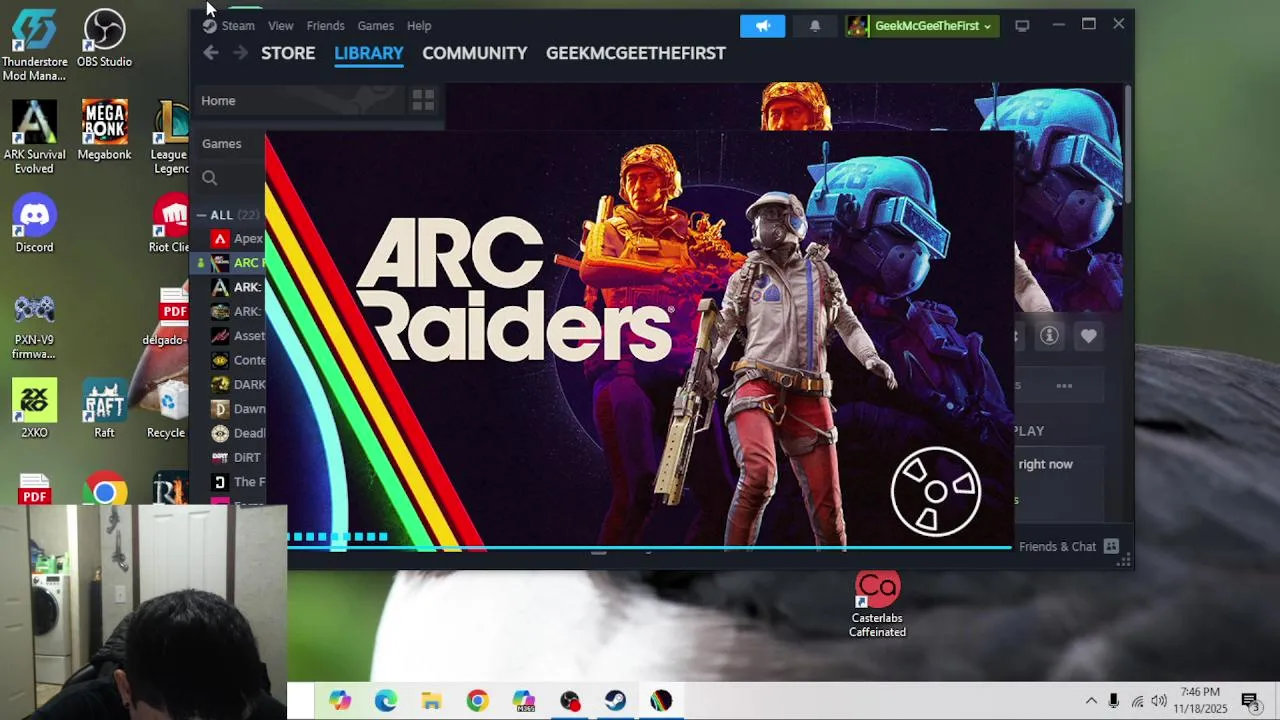Switch to the COMMUNITY tab
This screenshot has width=1280, height=720.
[474, 53]
